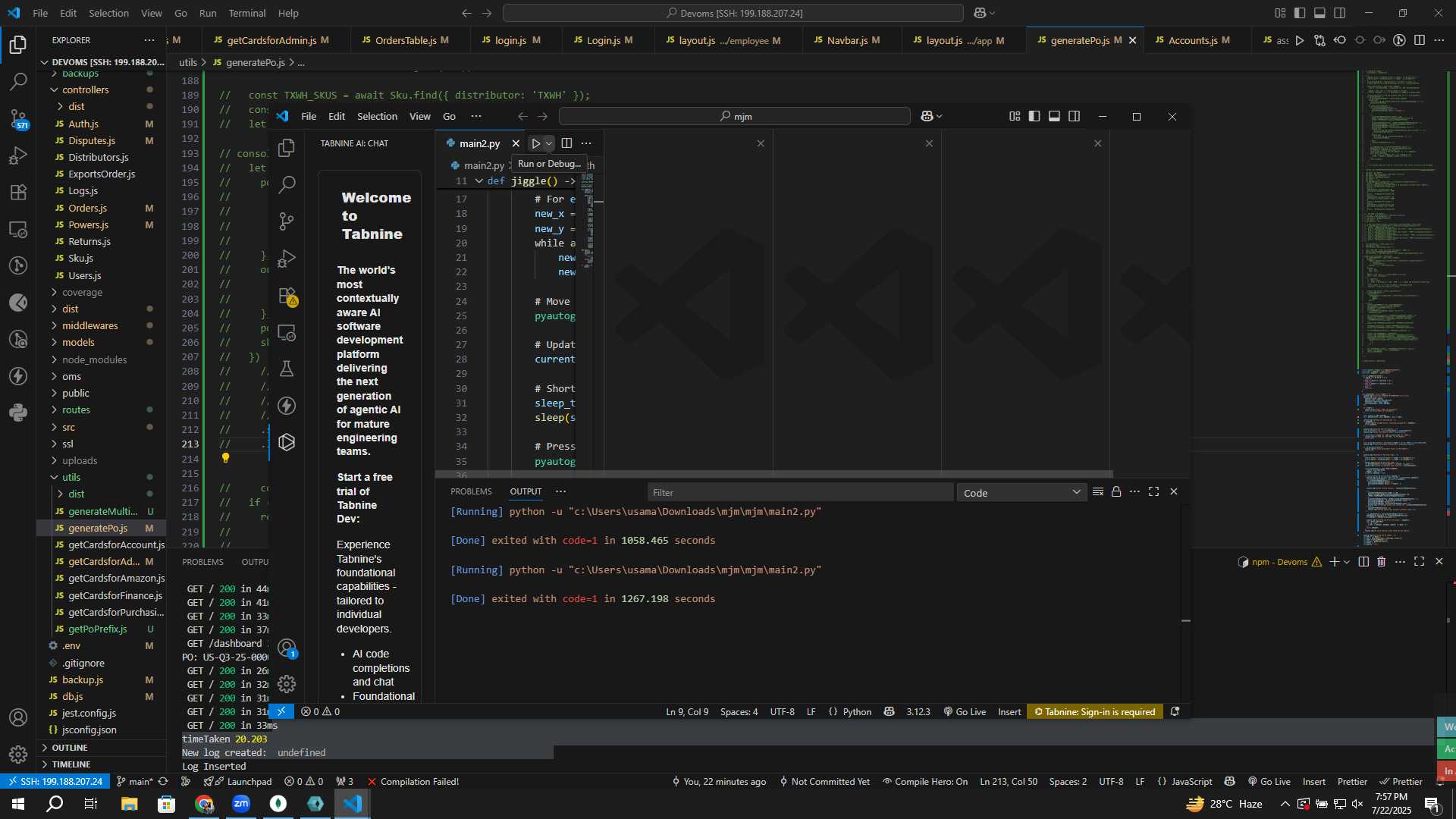Viewport: 1456px width, 819px height.
Task: Open Run and Debug in Devoms activity bar
Action: point(18,155)
